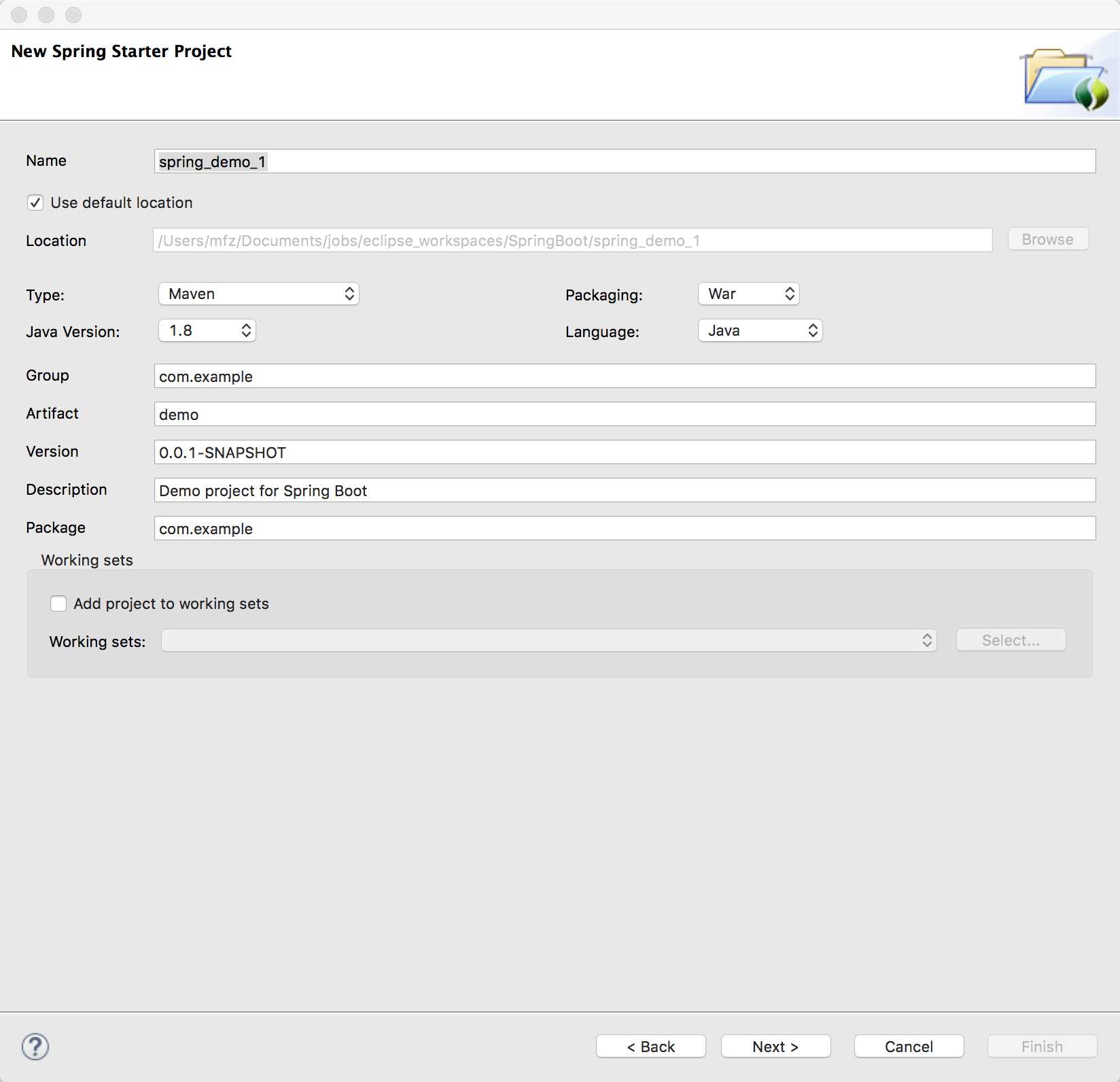The height and width of the screenshot is (1082, 1120).
Task: Enable Add project to working sets
Action: (58, 604)
